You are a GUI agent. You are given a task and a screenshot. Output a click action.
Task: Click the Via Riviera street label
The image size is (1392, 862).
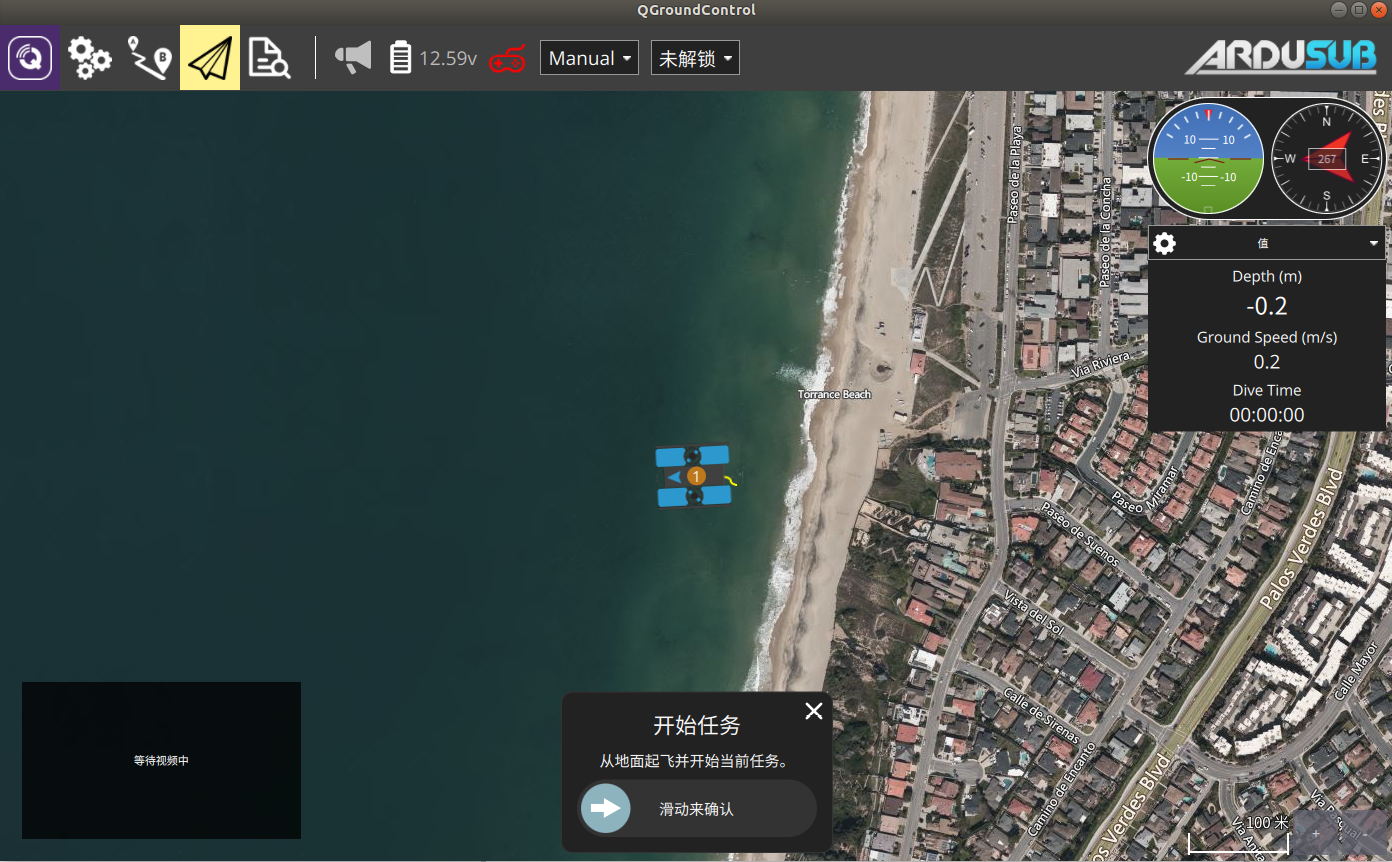pyautogui.click(x=1100, y=364)
